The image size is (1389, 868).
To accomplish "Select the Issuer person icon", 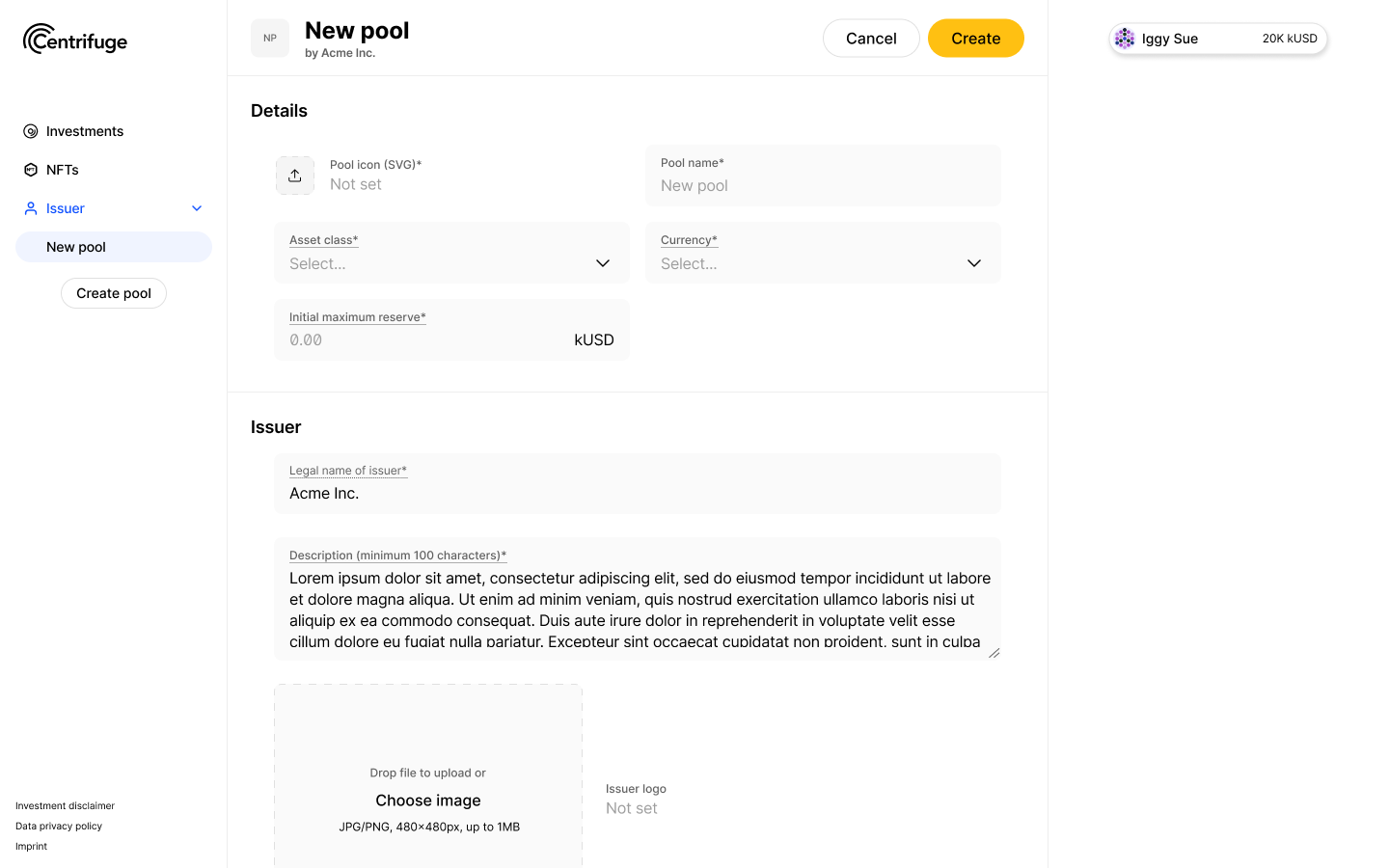I will (x=30, y=208).
